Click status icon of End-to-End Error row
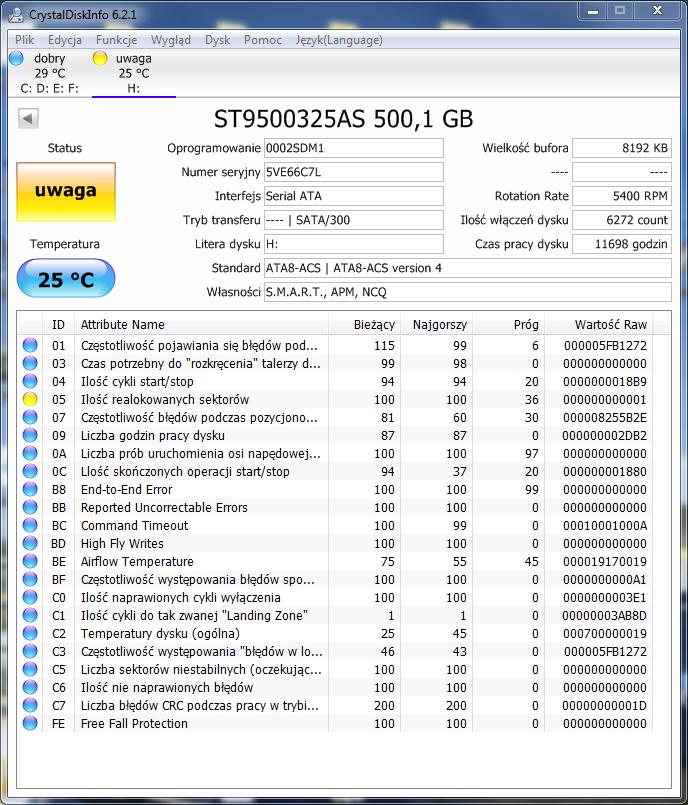Image resolution: width=688 pixels, height=805 pixels. coord(30,489)
